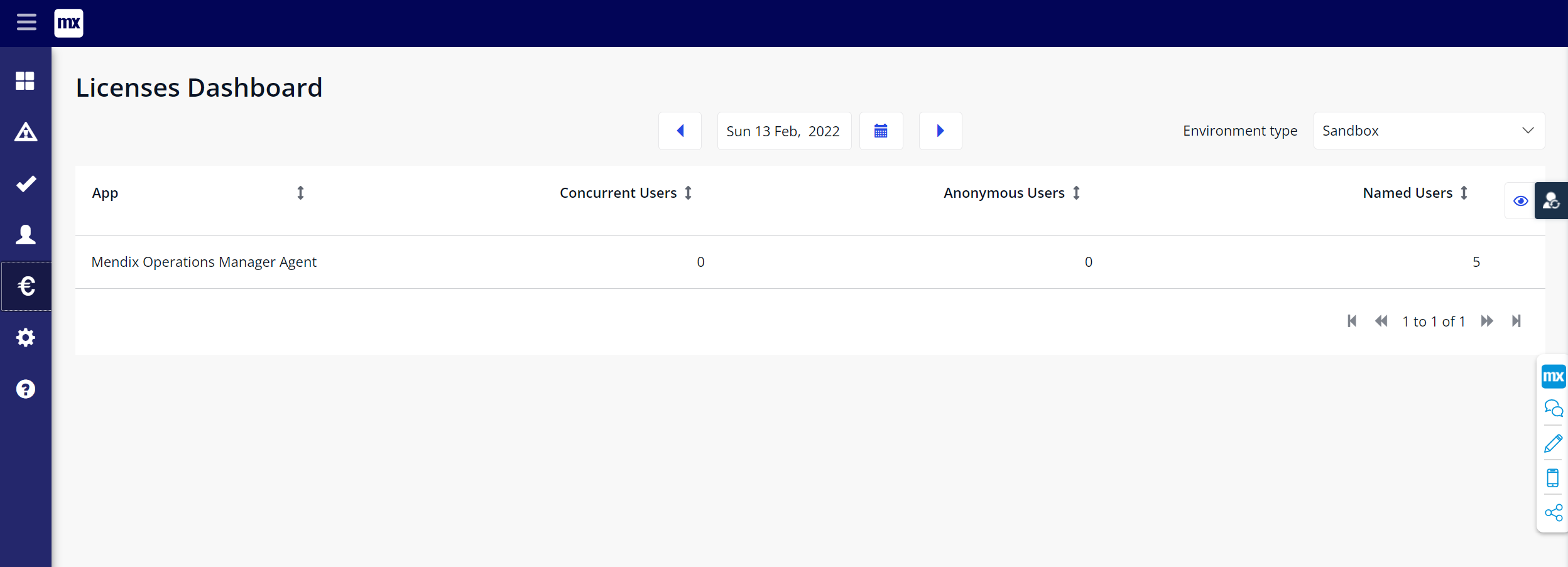Open the user profile sidebar icon
This screenshot has width=1568, height=567.
coord(26,235)
